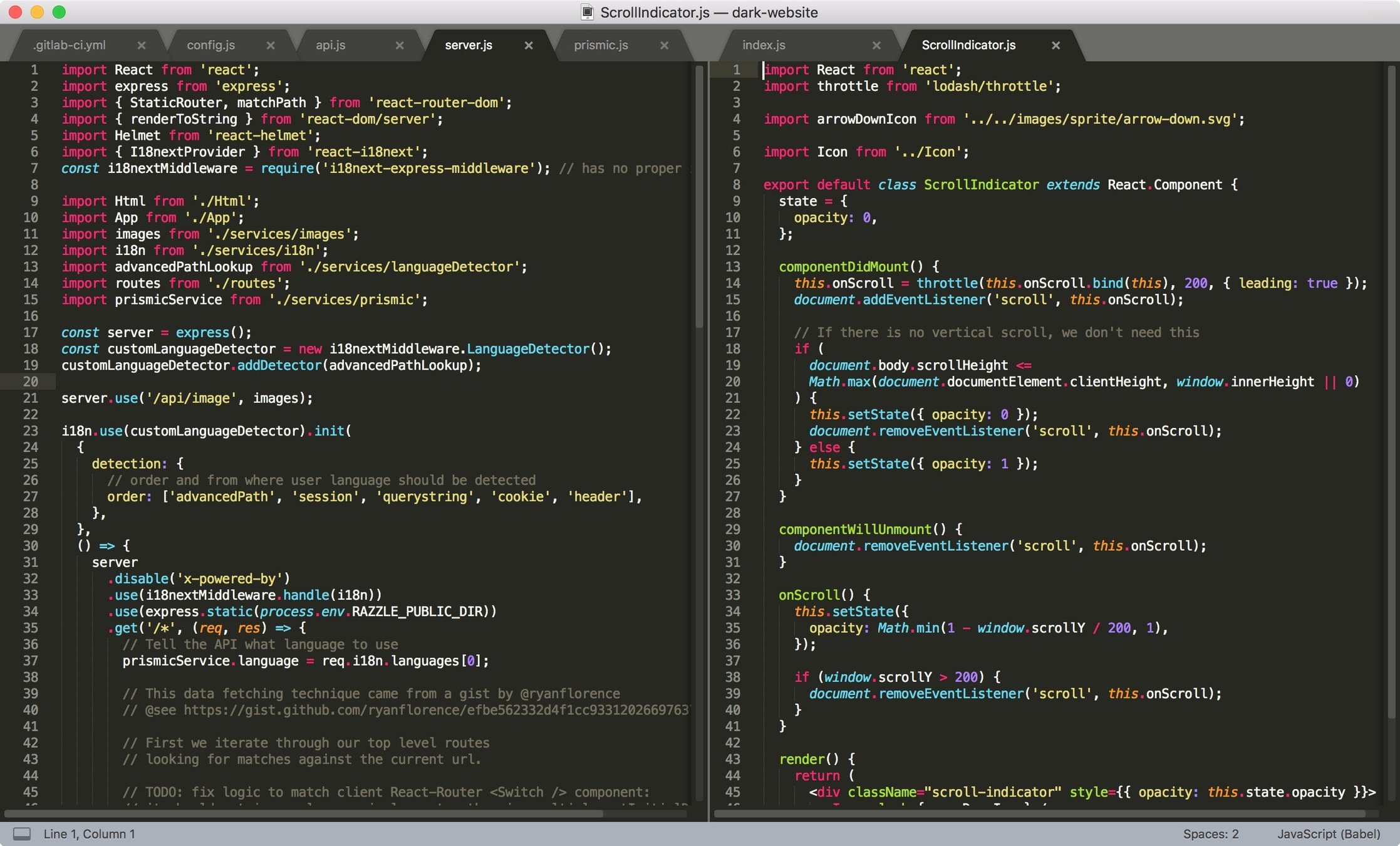The height and width of the screenshot is (846, 1400).
Task: Open the index.js tab
Action: pyautogui.click(x=764, y=45)
